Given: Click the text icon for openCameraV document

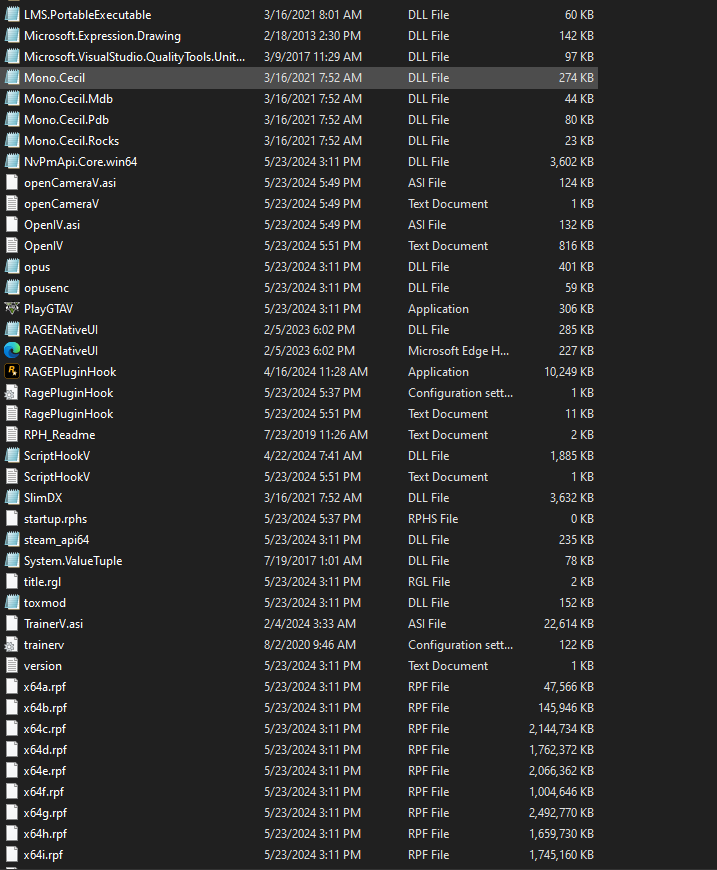Looking at the screenshot, I should (12, 204).
